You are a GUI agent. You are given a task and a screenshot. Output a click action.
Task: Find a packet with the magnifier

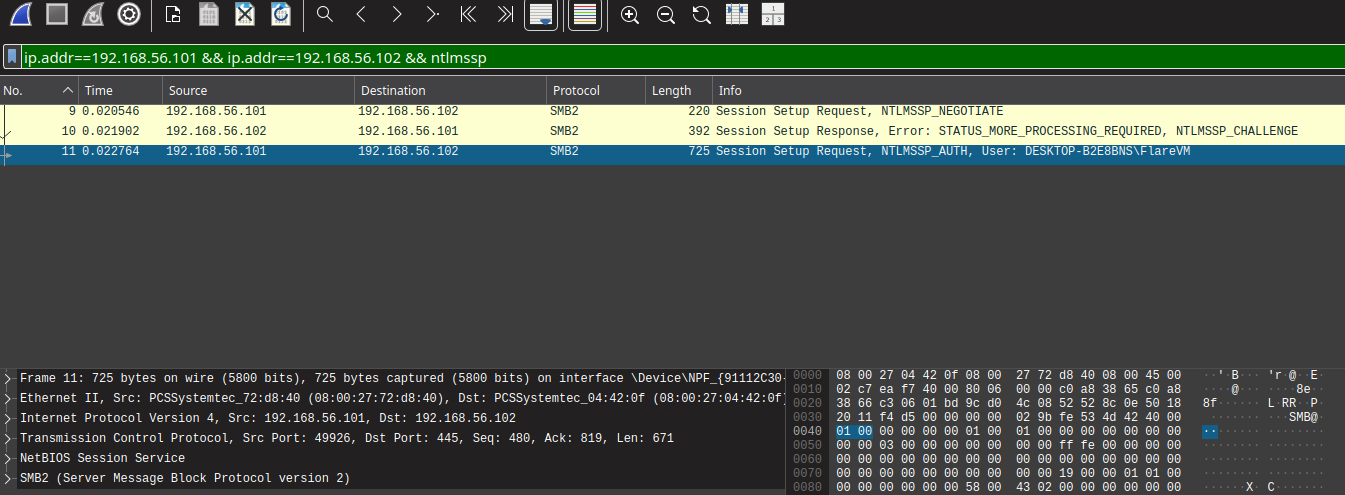324,14
